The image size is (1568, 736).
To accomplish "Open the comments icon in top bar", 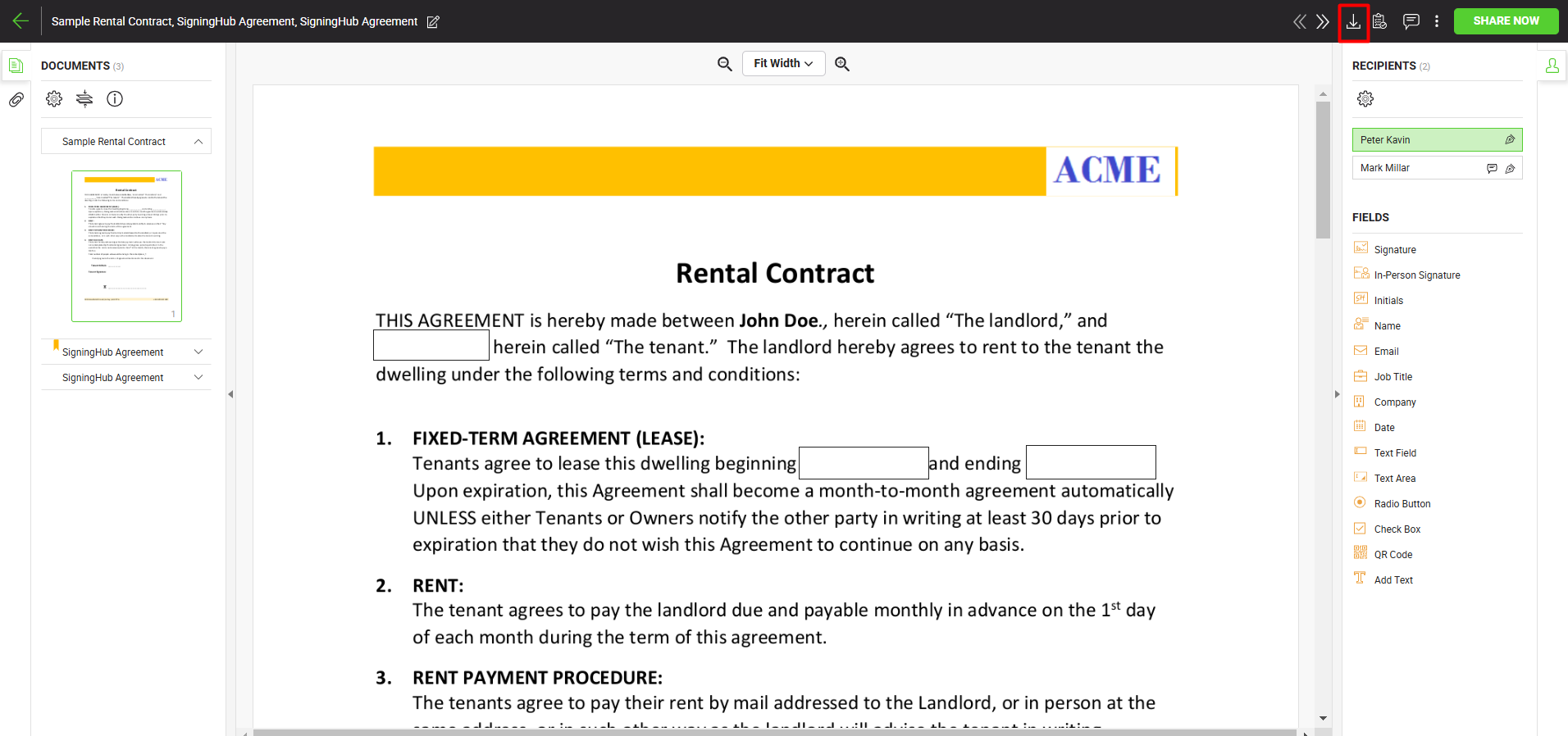I will coord(1411,21).
